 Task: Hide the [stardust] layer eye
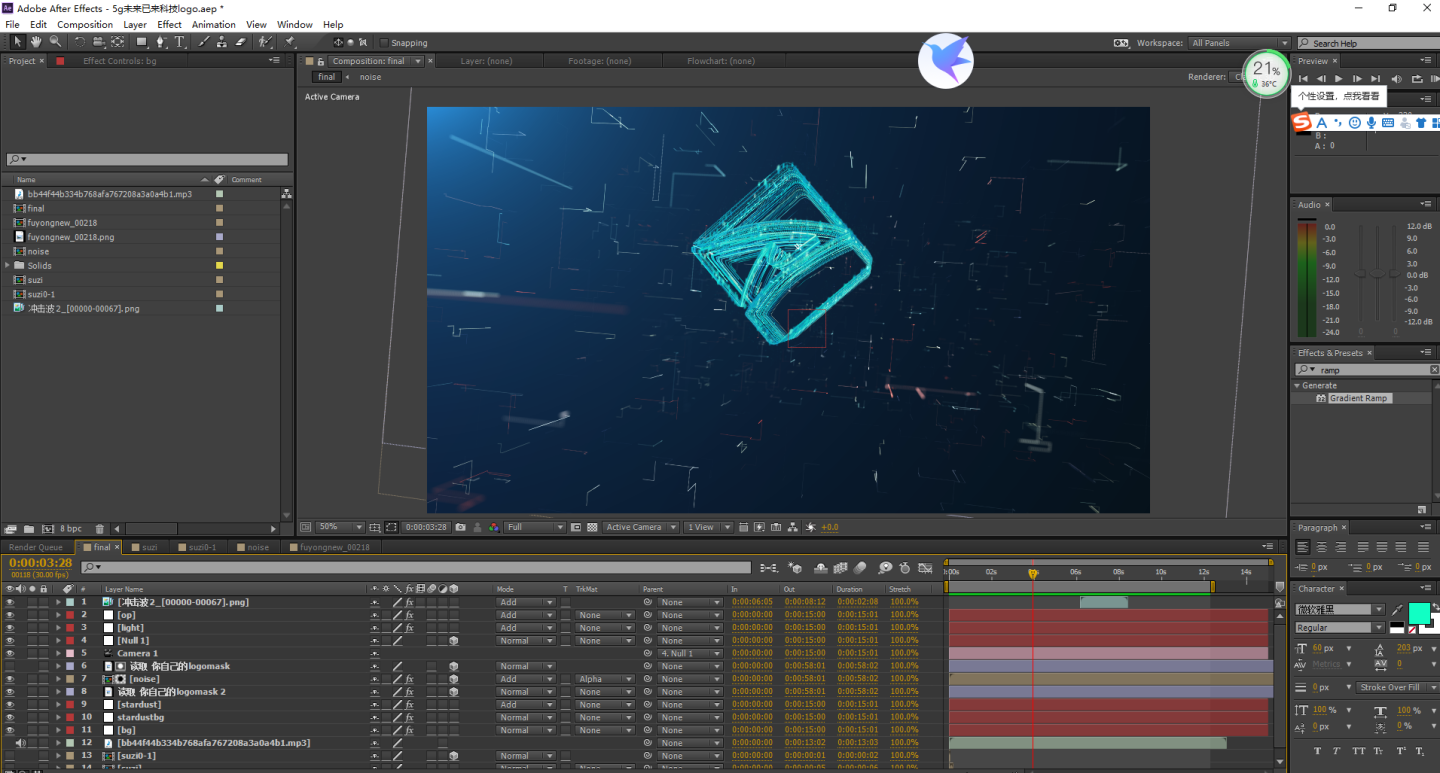coord(10,705)
